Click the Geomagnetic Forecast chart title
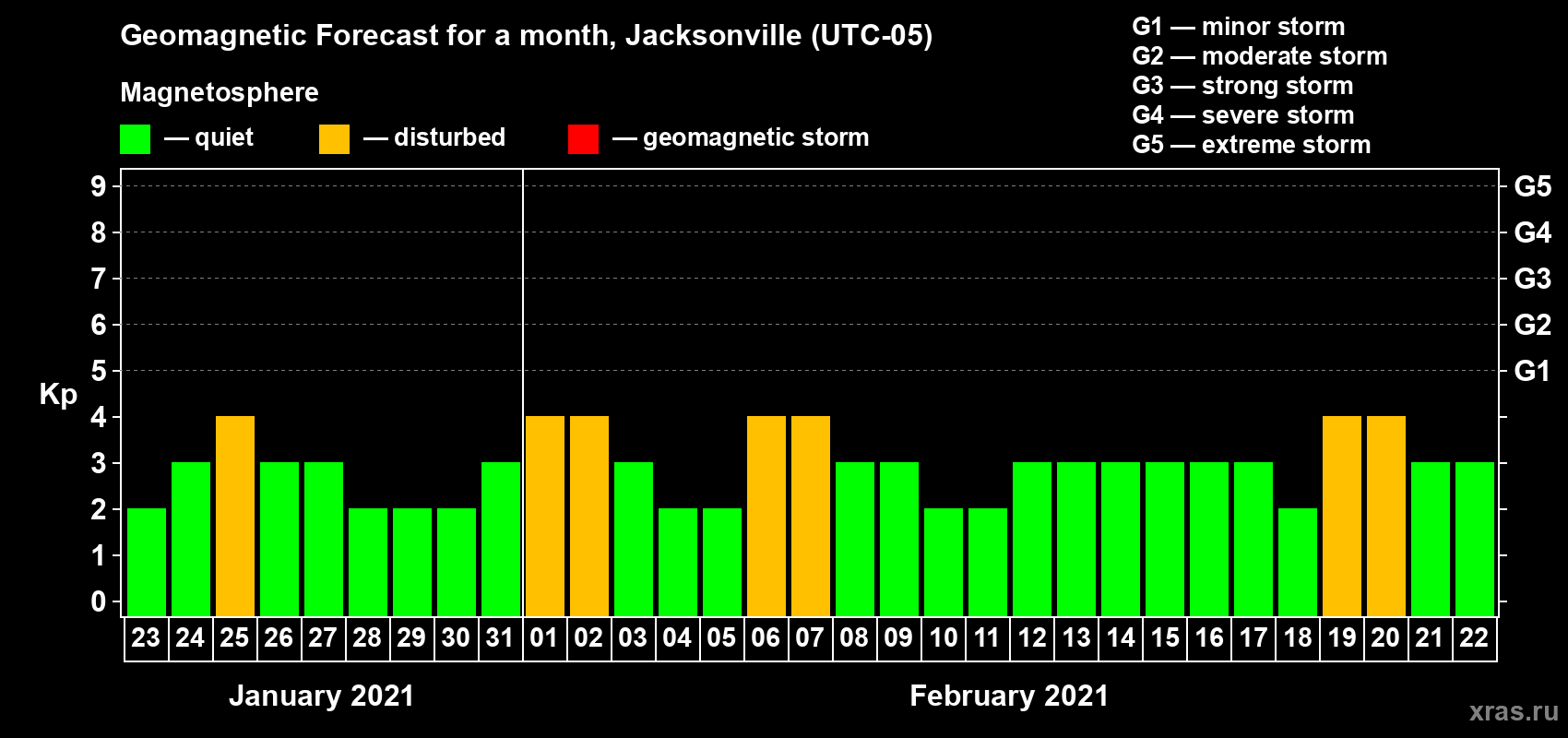Screen dimensions: 1568x738 pos(527,36)
